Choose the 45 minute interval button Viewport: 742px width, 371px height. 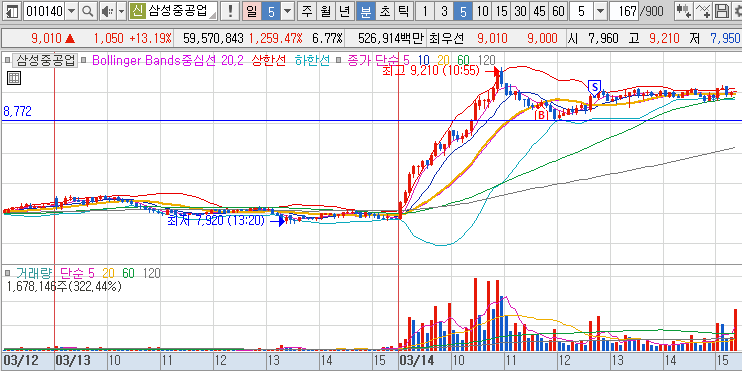(x=539, y=11)
